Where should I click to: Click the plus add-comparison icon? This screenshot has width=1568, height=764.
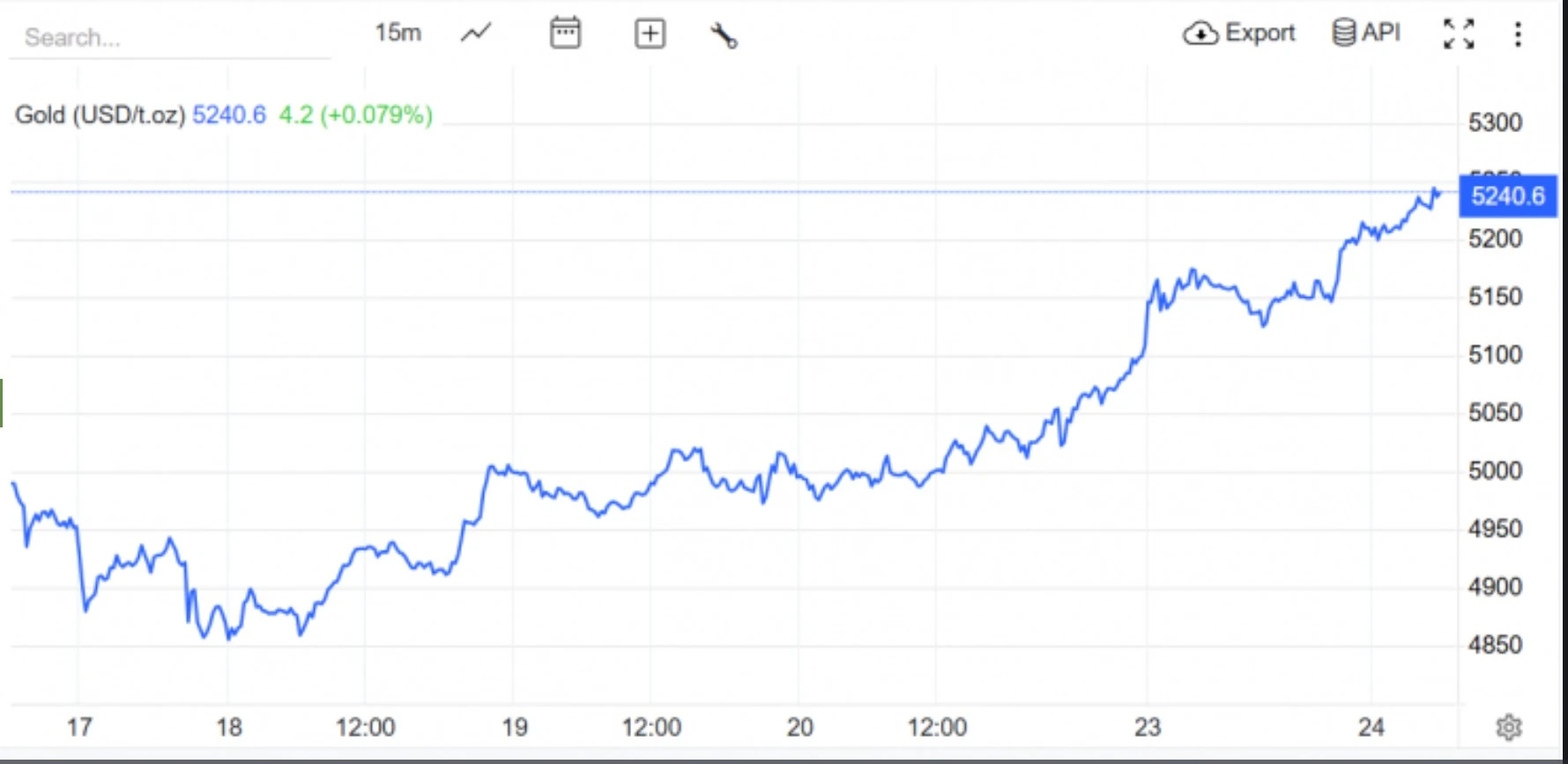point(650,33)
